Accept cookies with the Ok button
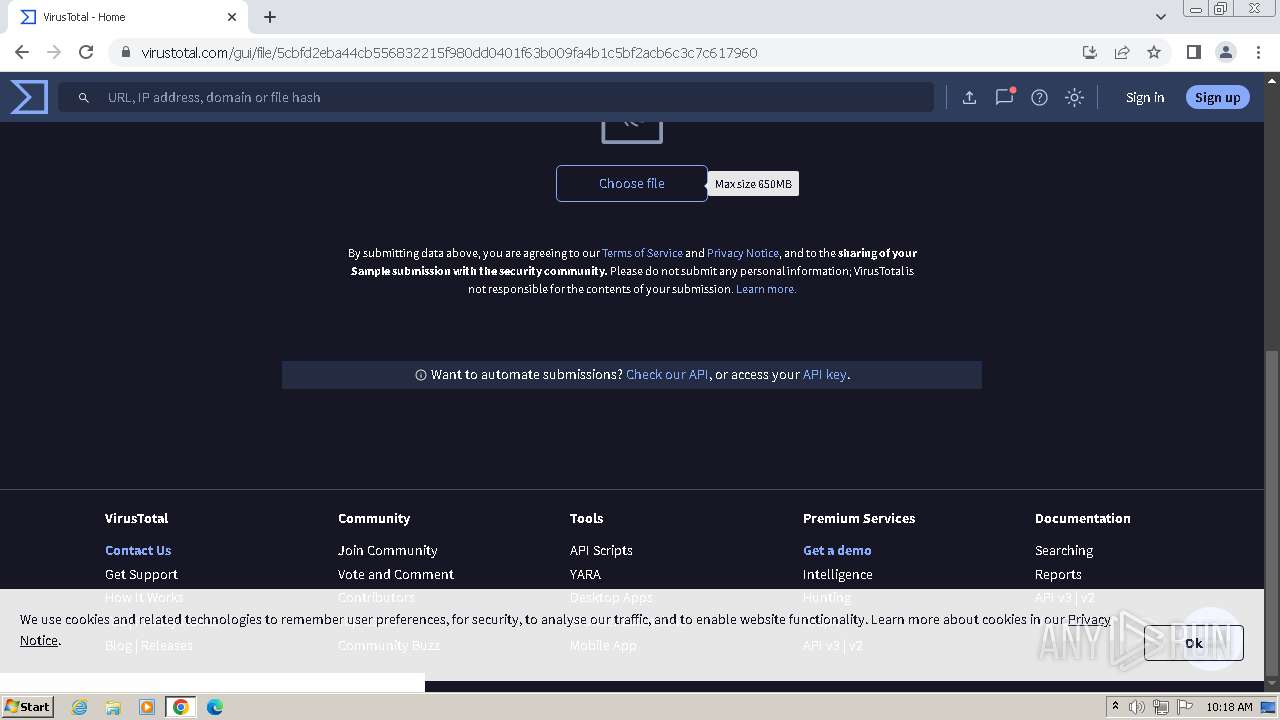The image size is (1280, 720). tap(1194, 643)
